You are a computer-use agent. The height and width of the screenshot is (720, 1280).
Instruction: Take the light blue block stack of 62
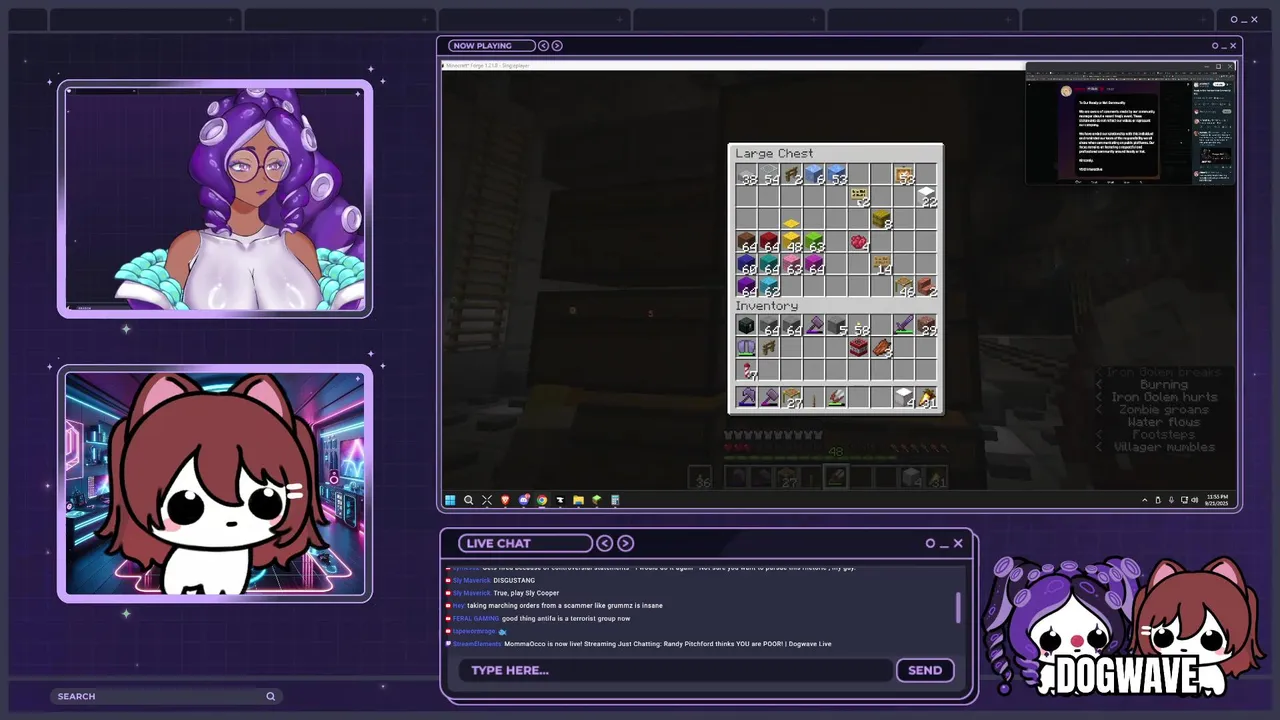(769, 287)
